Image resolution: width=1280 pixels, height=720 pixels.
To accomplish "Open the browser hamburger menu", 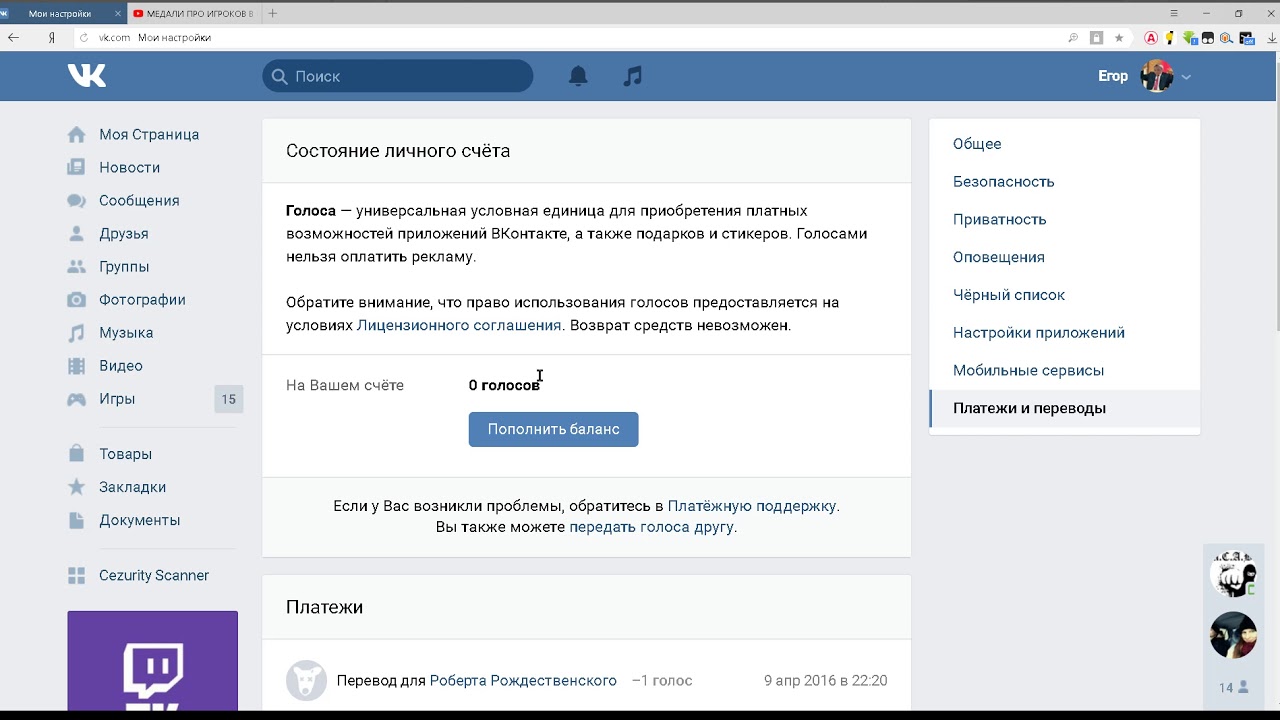I will 1174,13.
